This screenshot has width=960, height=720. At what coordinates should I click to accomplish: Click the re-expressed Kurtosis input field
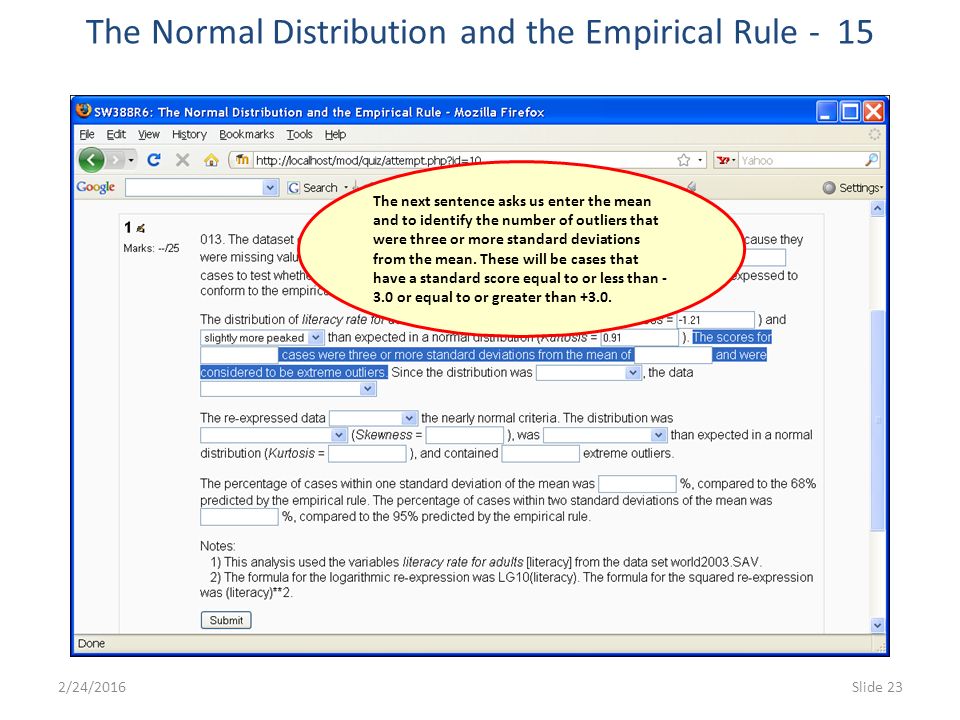pos(367,454)
